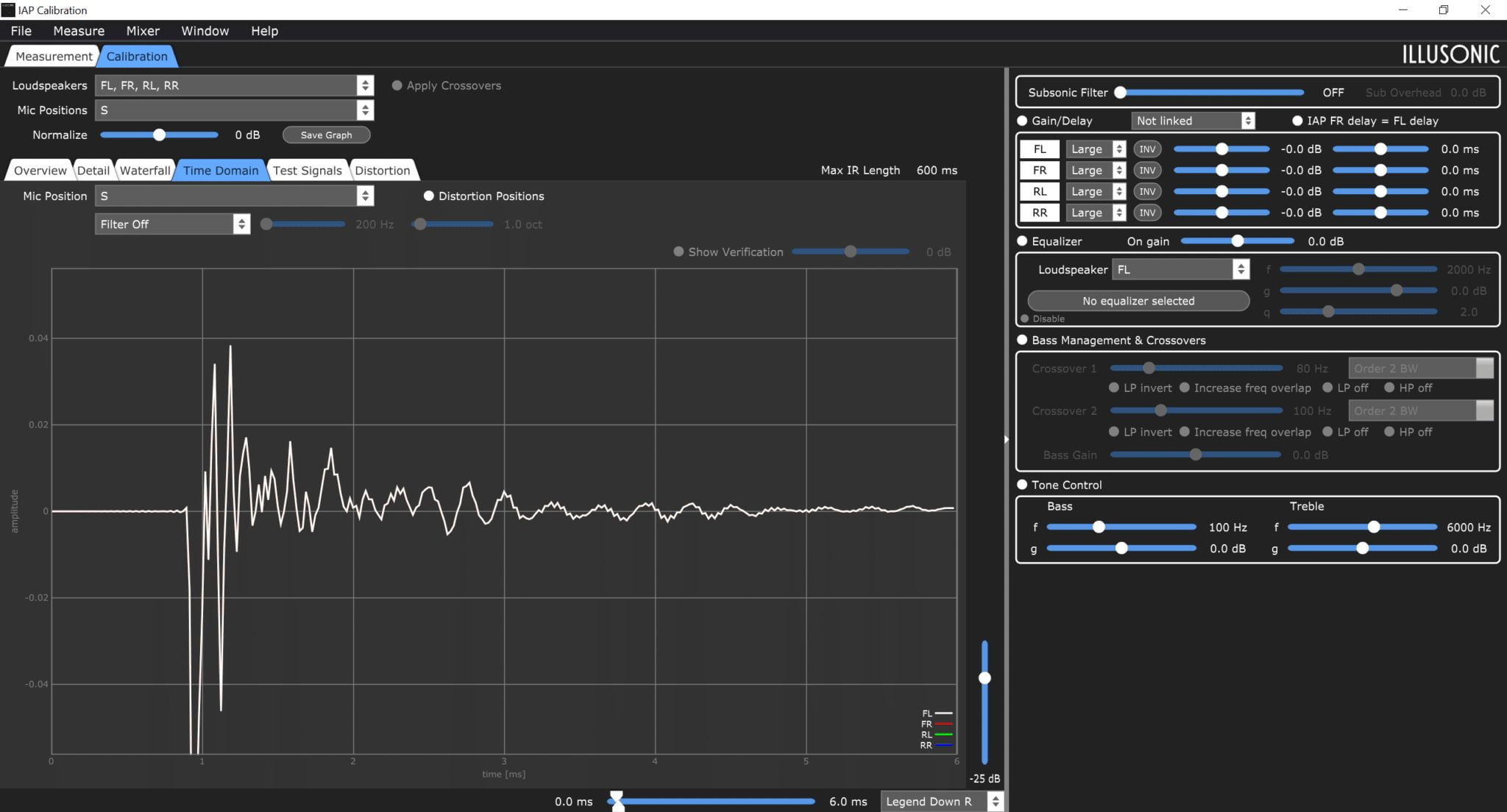Adjust the RR delay slider
Viewport: 1507px width, 812px height.
(x=1381, y=213)
